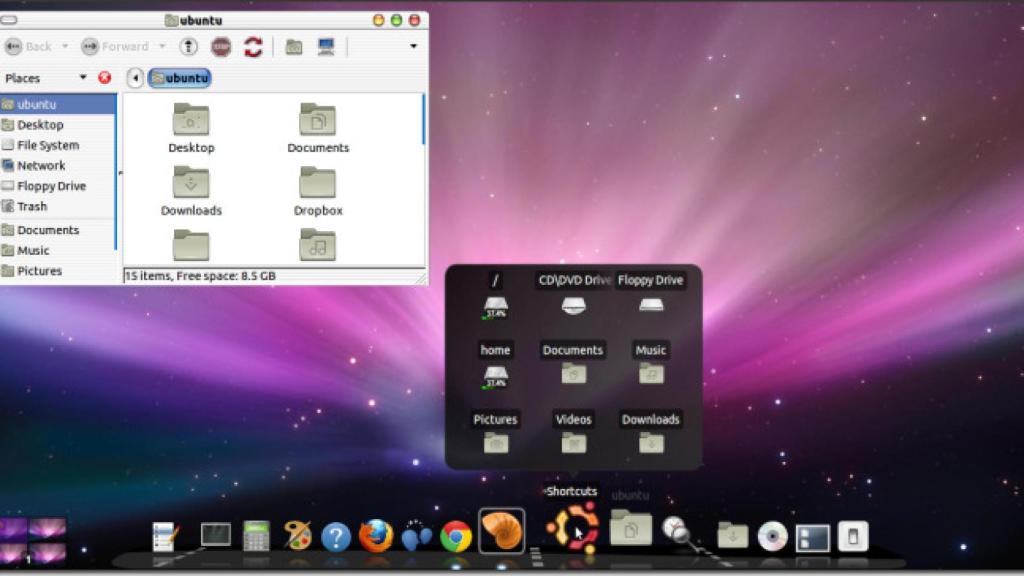The width and height of the screenshot is (1024, 576).
Task: Click the ubuntu path bar button
Action: click(x=180, y=78)
